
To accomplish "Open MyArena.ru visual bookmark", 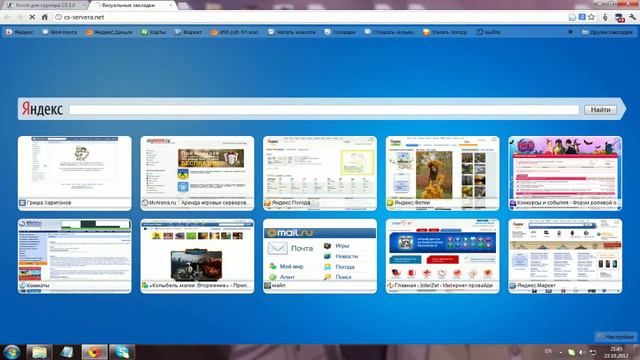I will point(197,173).
